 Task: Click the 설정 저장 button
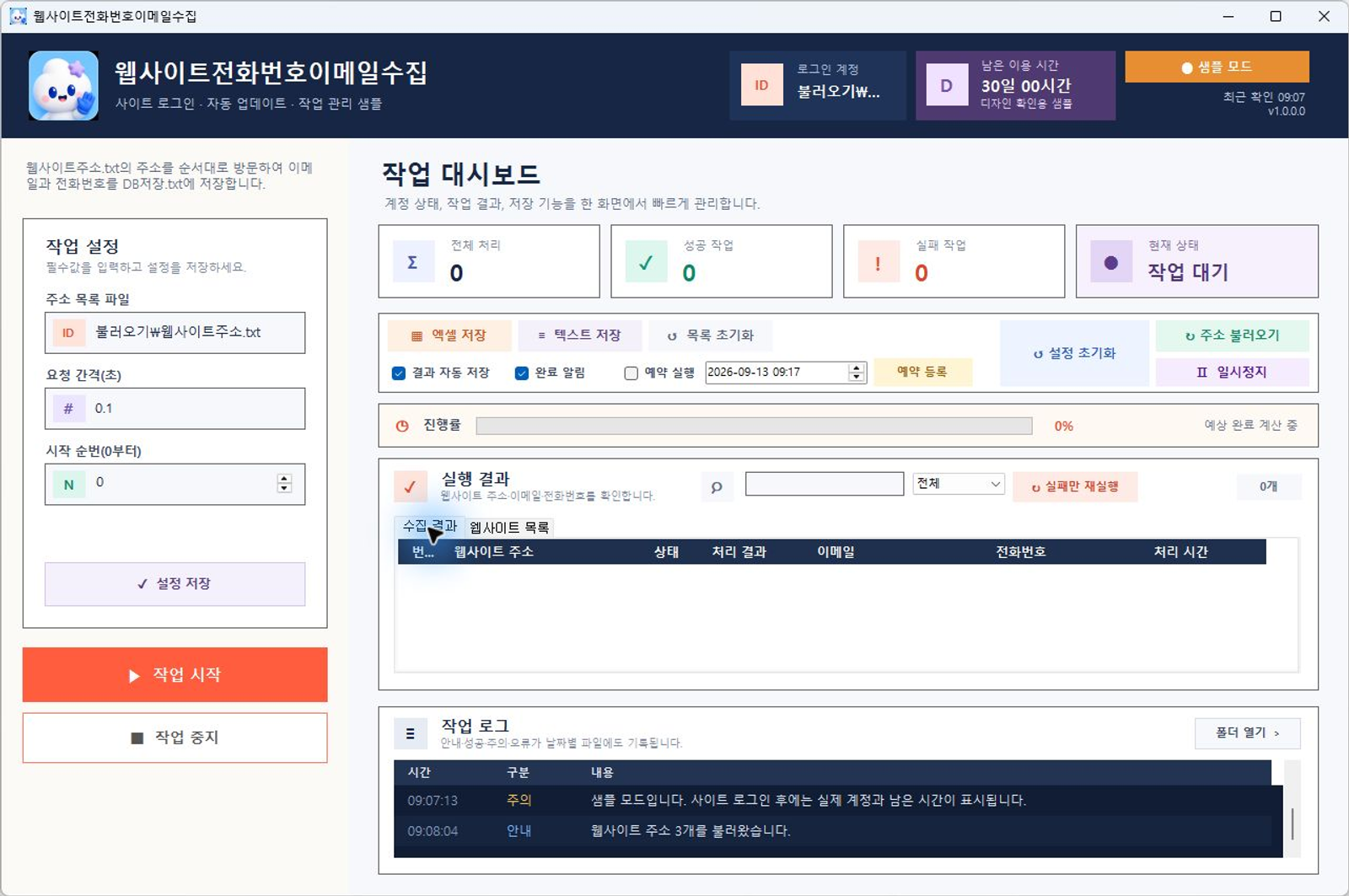click(x=175, y=583)
